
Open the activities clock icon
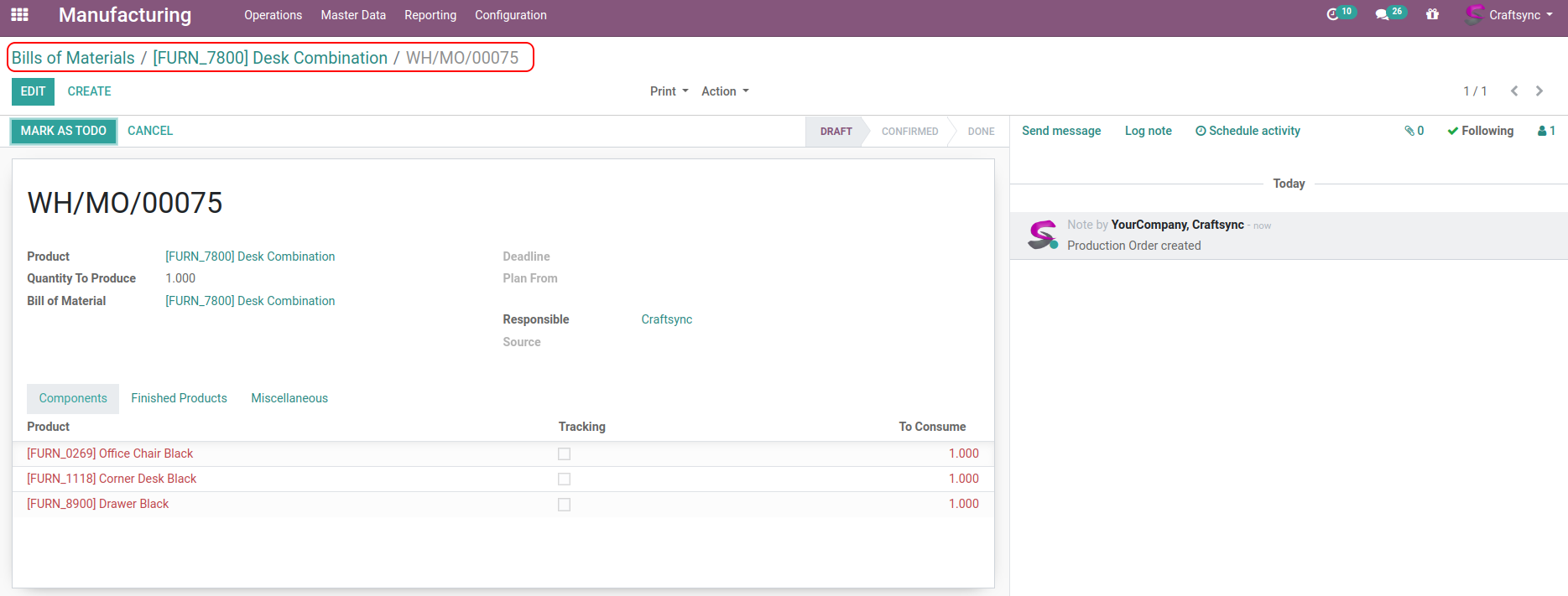pos(1332,15)
